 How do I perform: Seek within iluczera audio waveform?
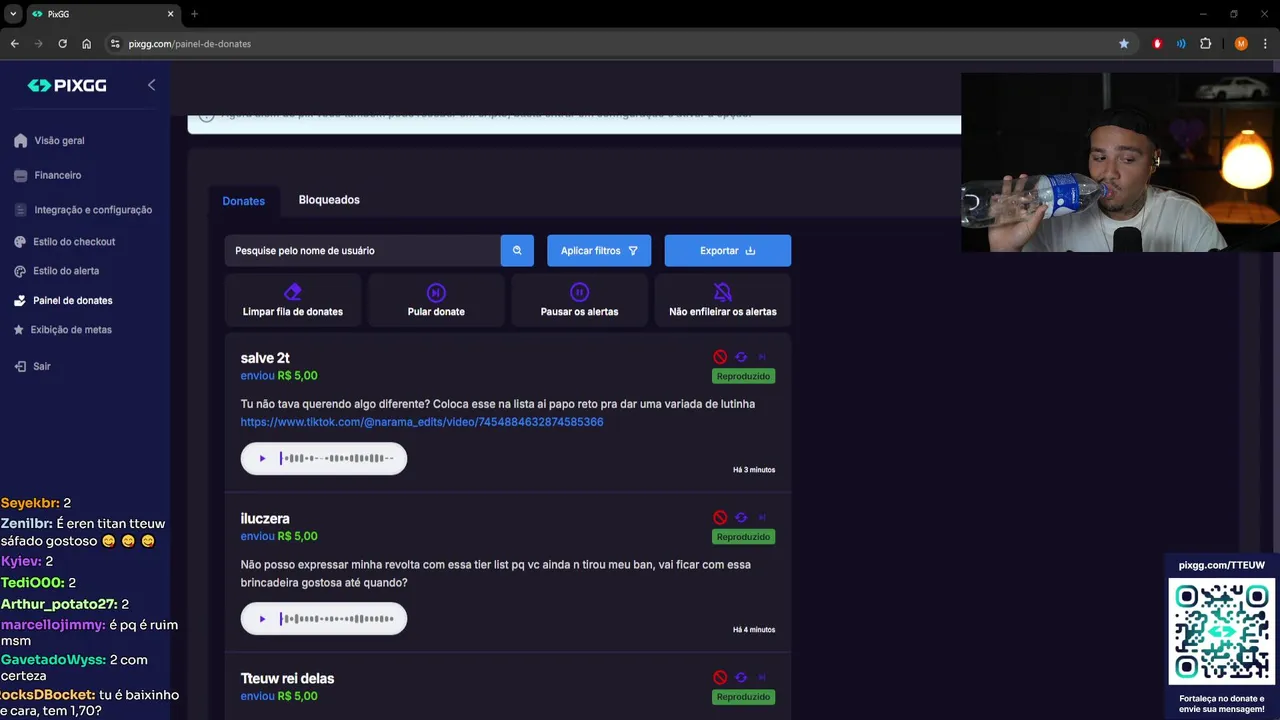337,618
